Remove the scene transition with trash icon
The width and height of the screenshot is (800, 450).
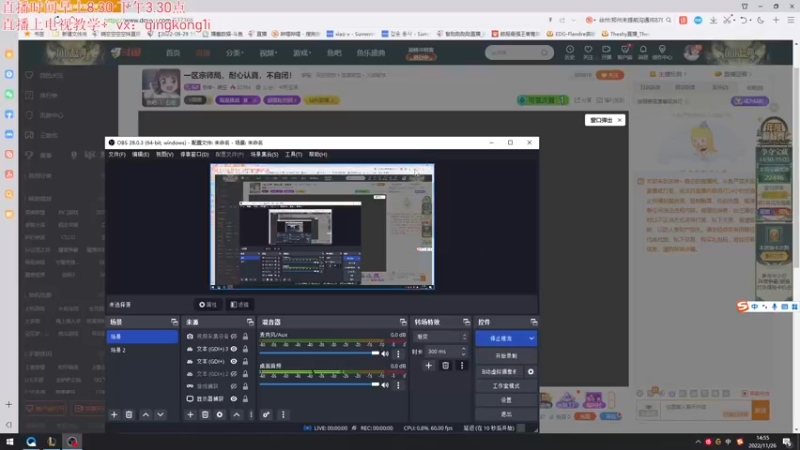tap(445, 365)
